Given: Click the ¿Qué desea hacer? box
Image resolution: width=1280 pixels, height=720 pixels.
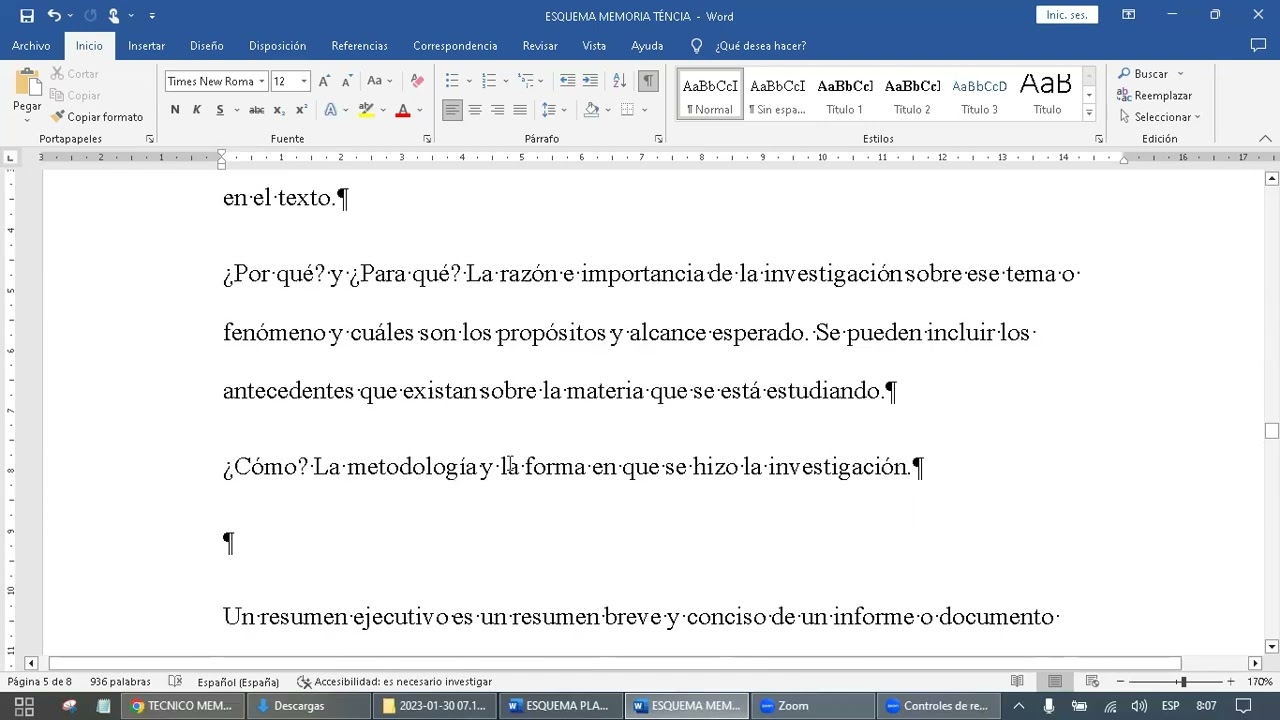Looking at the screenshot, I should pyautogui.click(x=760, y=46).
